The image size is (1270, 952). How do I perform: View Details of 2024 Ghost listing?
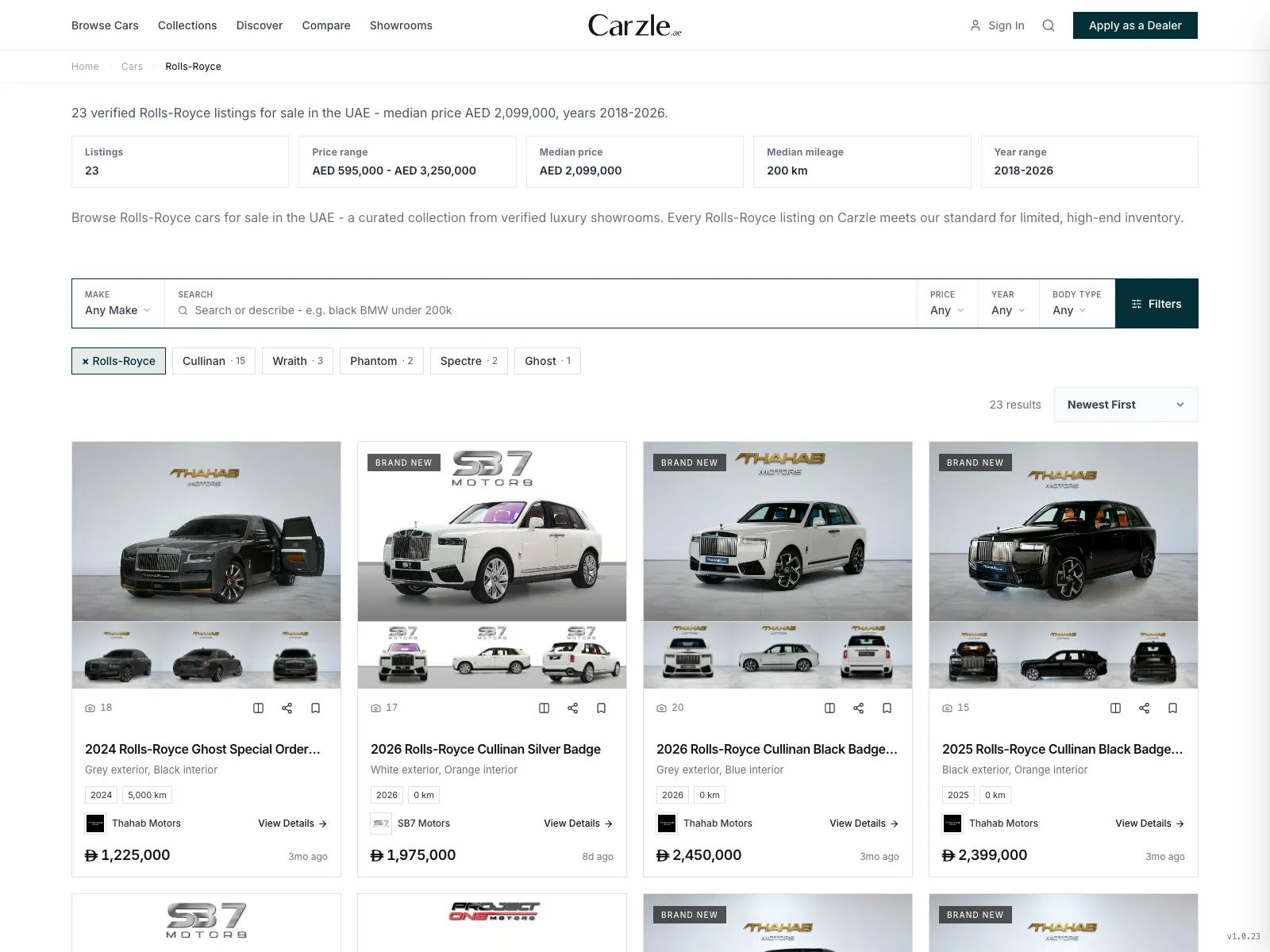point(292,823)
